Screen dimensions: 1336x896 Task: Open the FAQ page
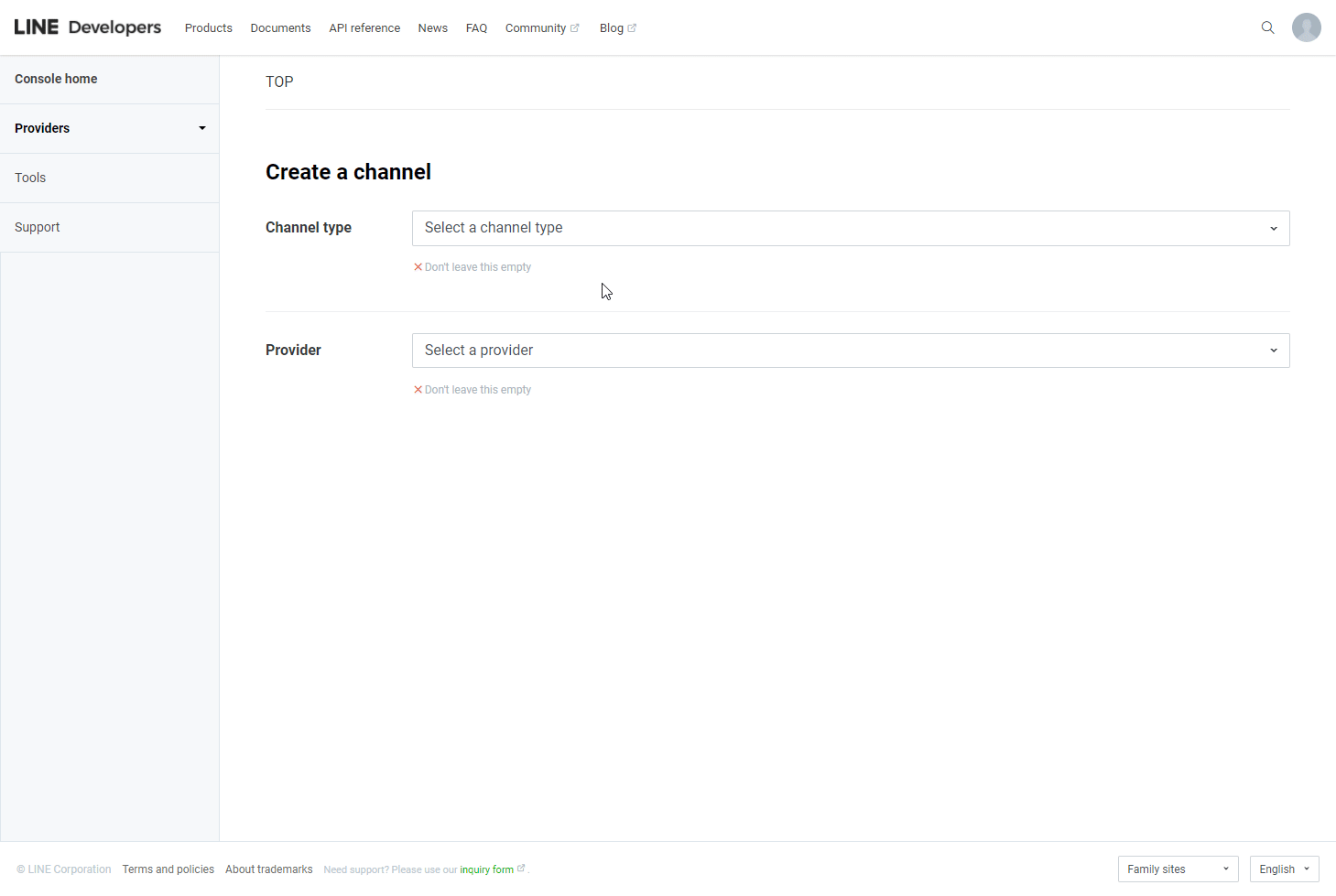pyautogui.click(x=476, y=28)
